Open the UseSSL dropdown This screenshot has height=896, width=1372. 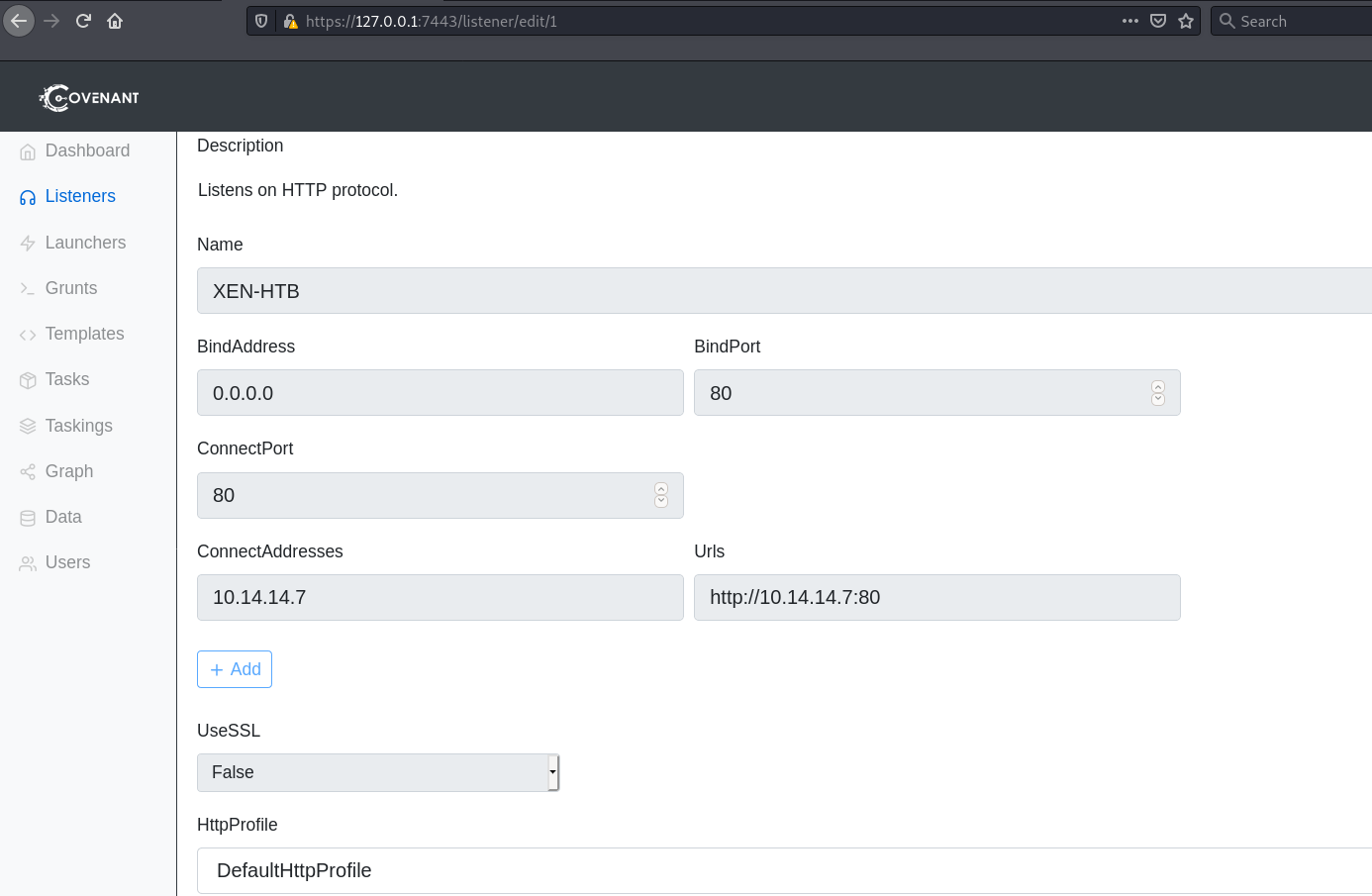[x=378, y=772]
